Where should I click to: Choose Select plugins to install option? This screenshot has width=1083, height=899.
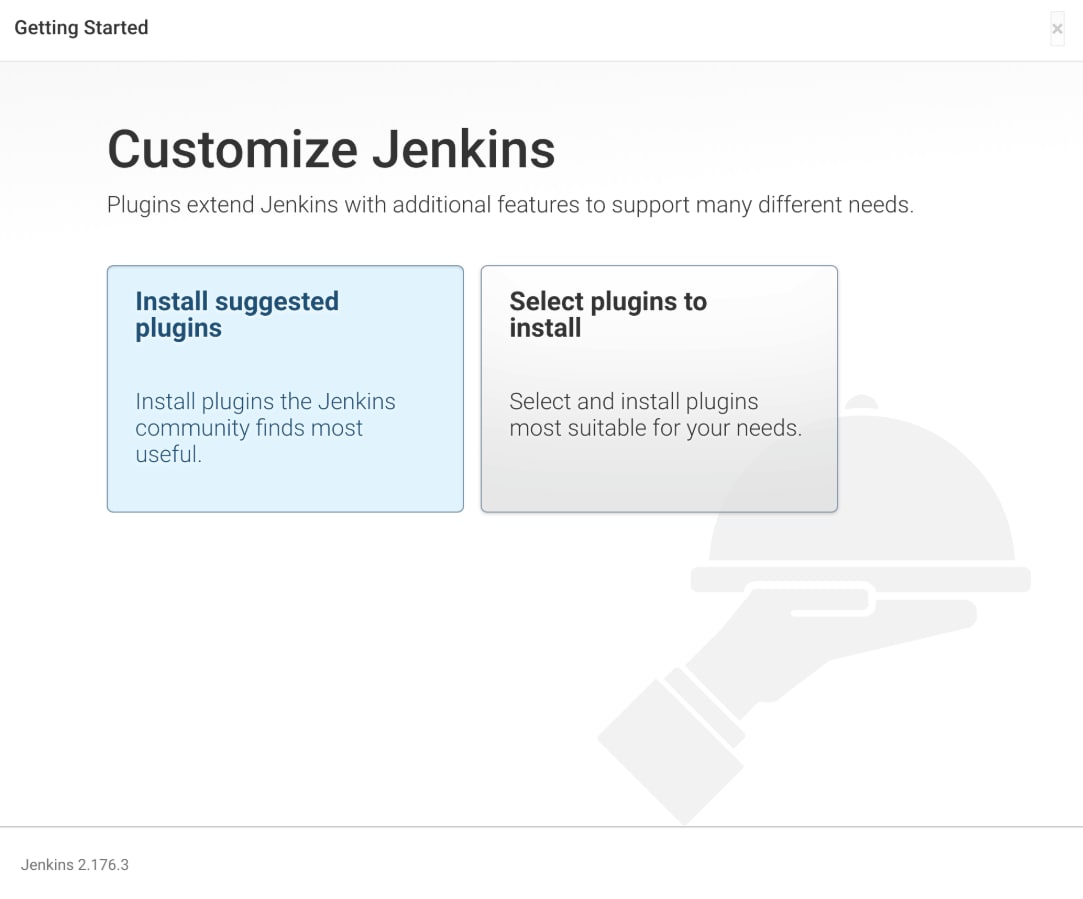[659, 389]
